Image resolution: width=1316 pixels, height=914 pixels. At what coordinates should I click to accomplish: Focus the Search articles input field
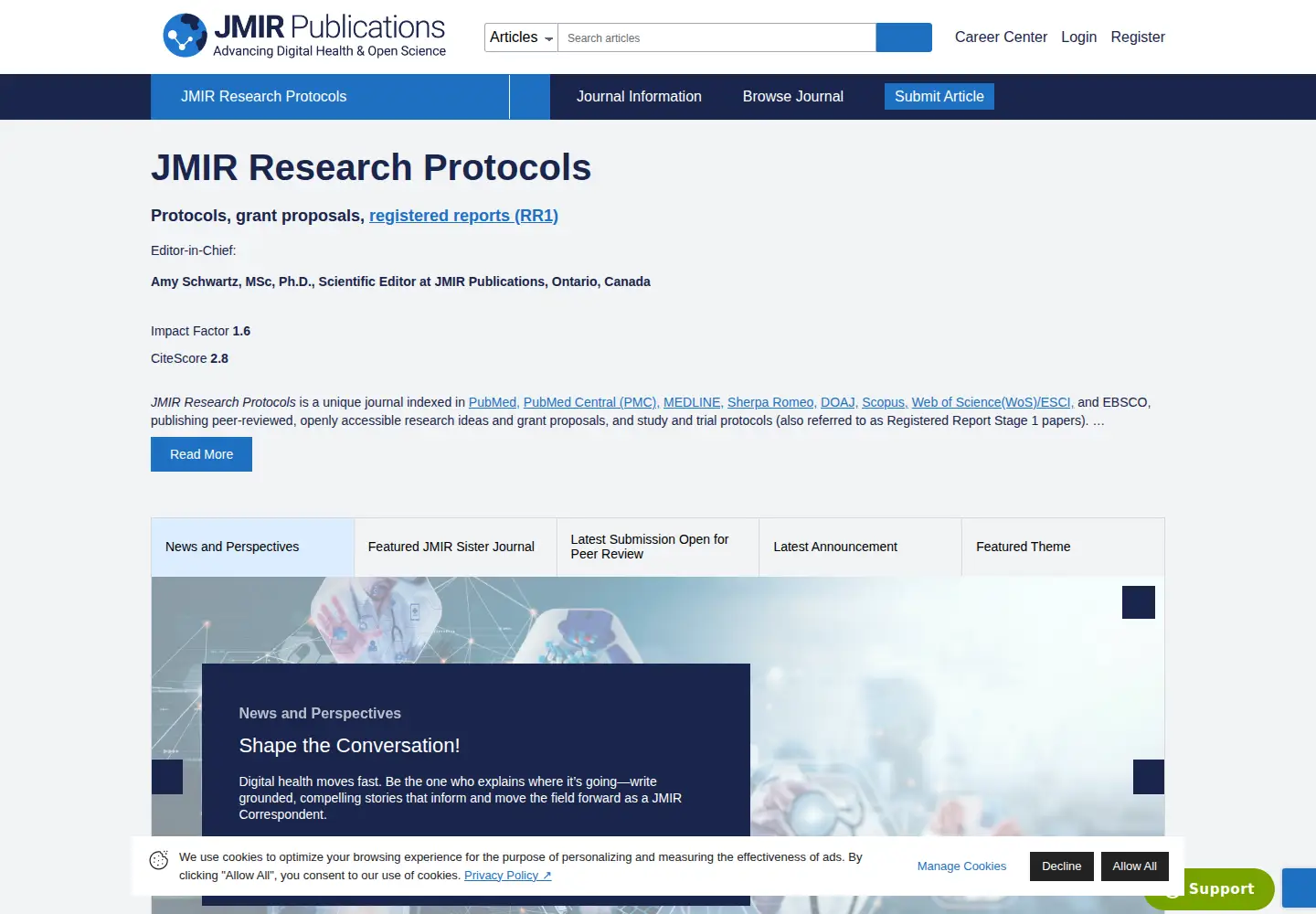point(717,37)
